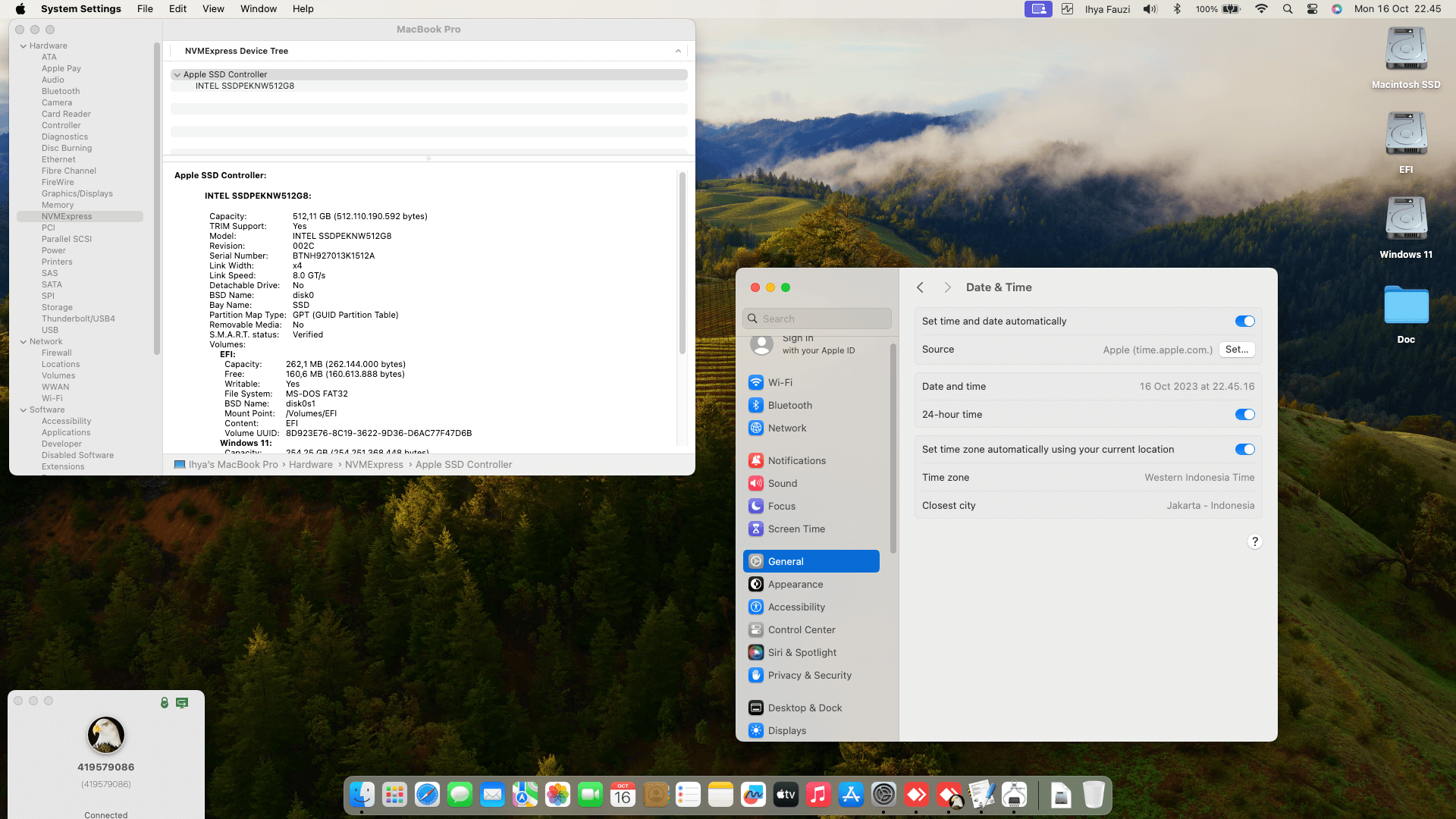Go back in System Settings

pyautogui.click(x=920, y=287)
